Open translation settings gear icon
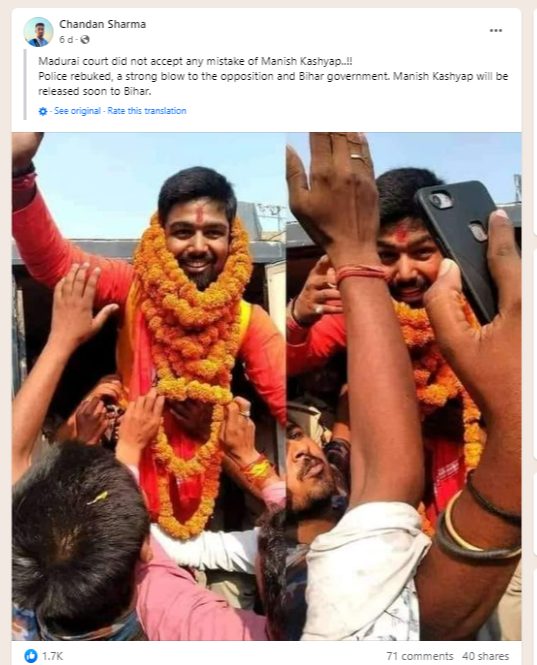 tap(43, 111)
